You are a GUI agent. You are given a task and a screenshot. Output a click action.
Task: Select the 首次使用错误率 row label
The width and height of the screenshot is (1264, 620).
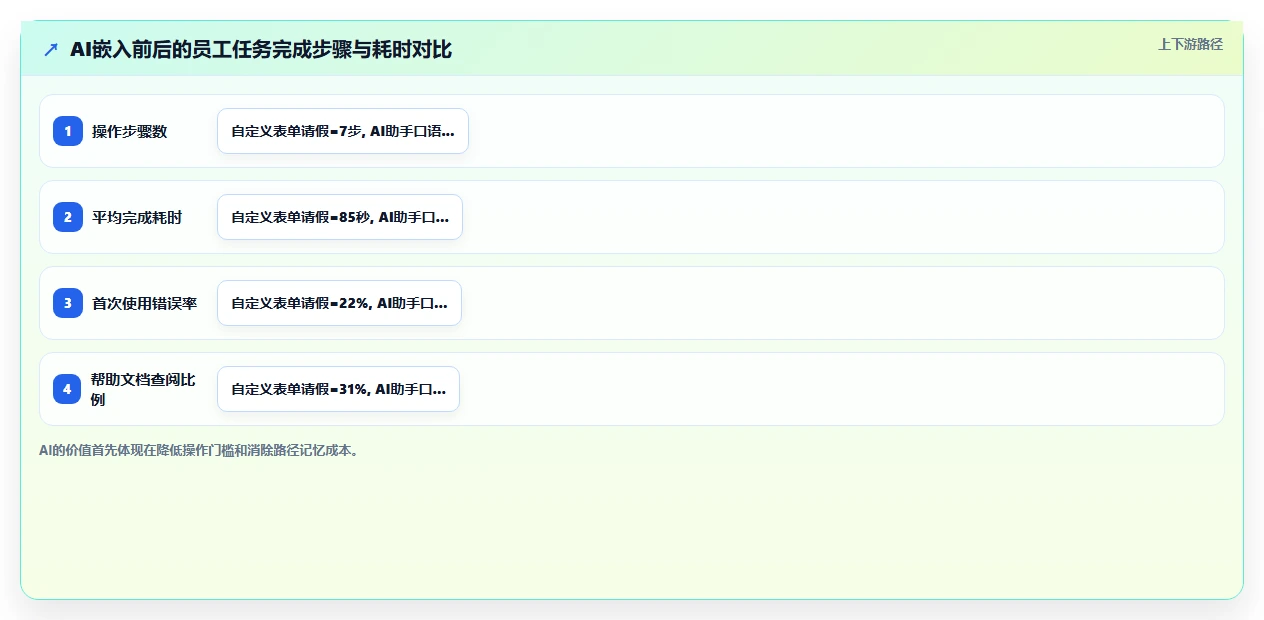[x=145, y=303]
